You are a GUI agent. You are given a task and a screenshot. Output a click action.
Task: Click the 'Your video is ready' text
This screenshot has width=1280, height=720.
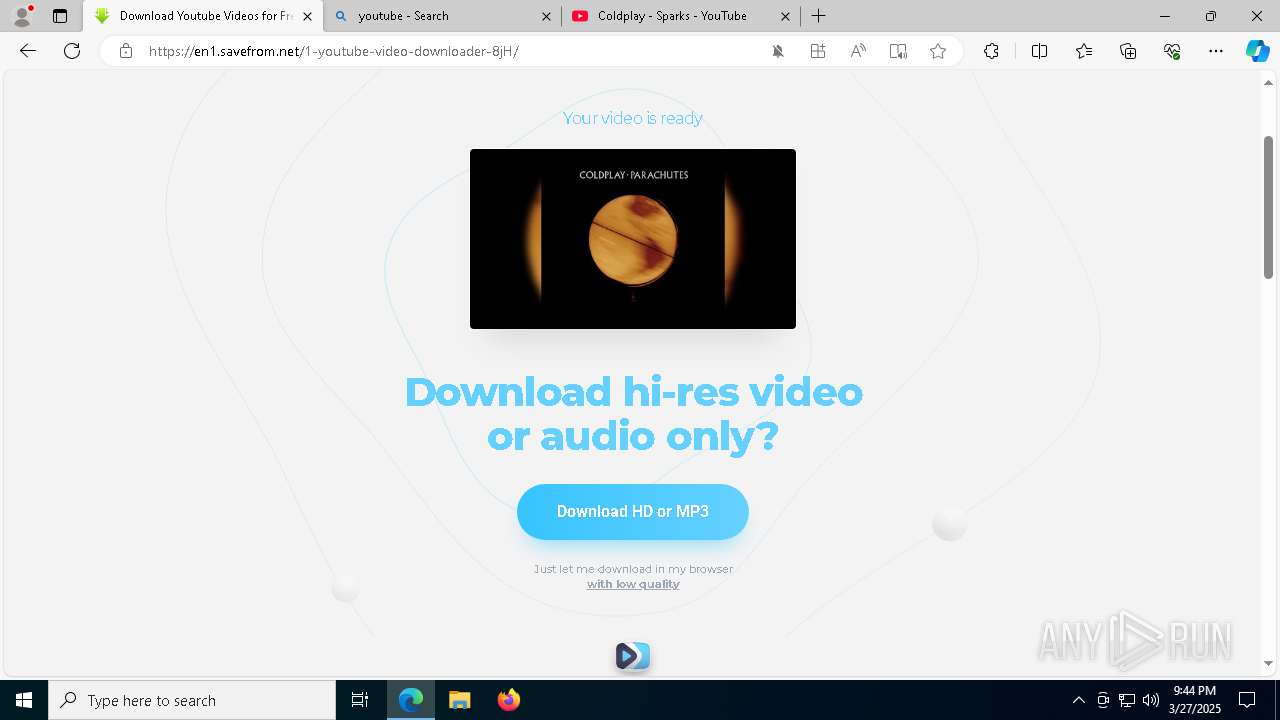click(x=633, y=118)
